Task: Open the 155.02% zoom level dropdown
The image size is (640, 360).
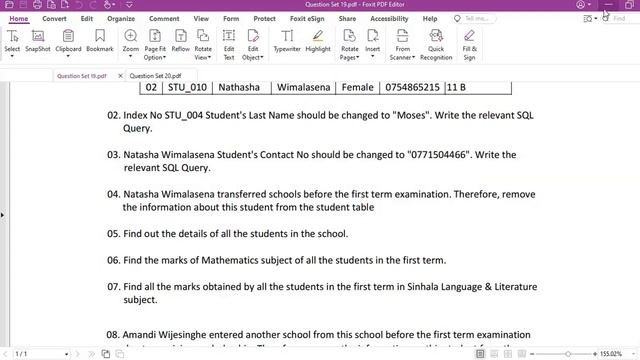Action: [x=633, y=354]
